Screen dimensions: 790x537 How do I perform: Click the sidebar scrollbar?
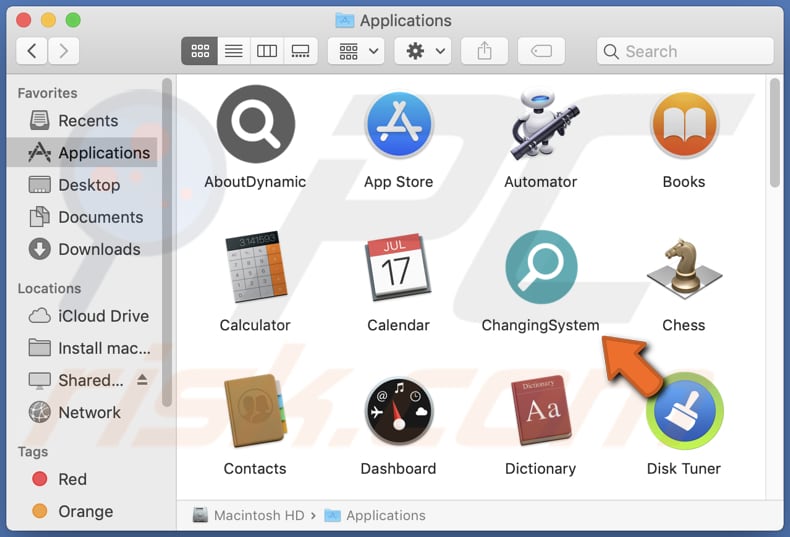[167, 242]
